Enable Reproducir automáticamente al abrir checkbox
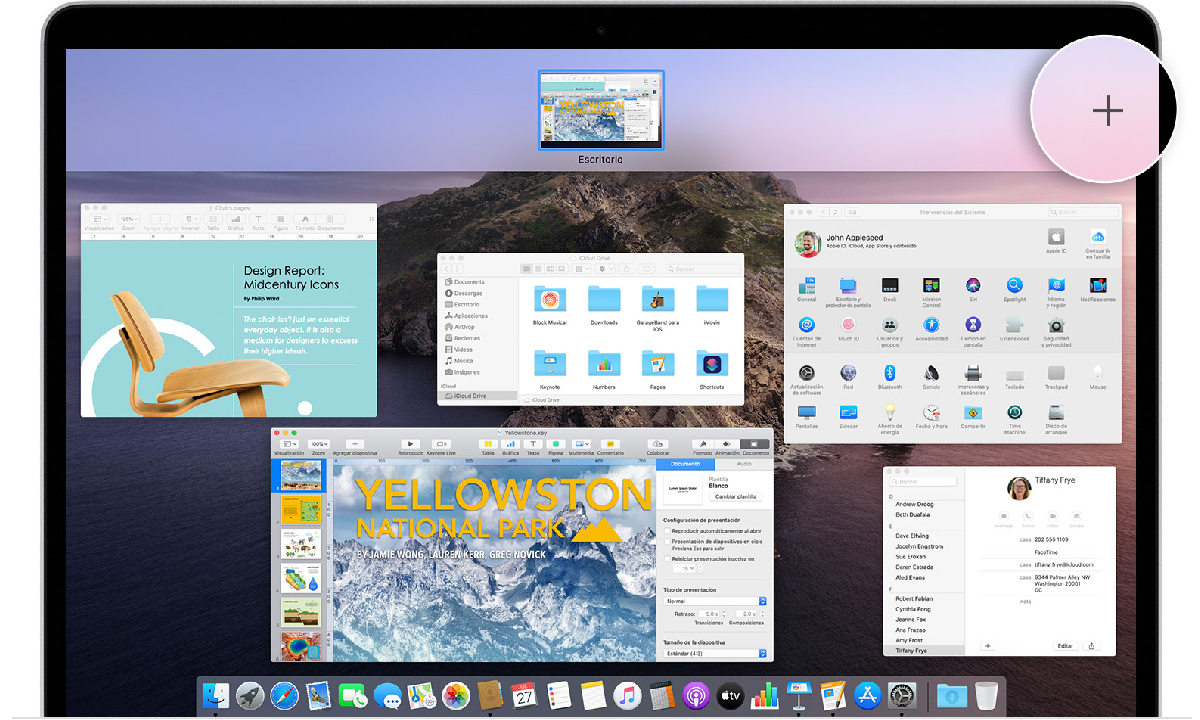Image resolution: width=1200 pixels, height=720 pixels. pos(668,532)
